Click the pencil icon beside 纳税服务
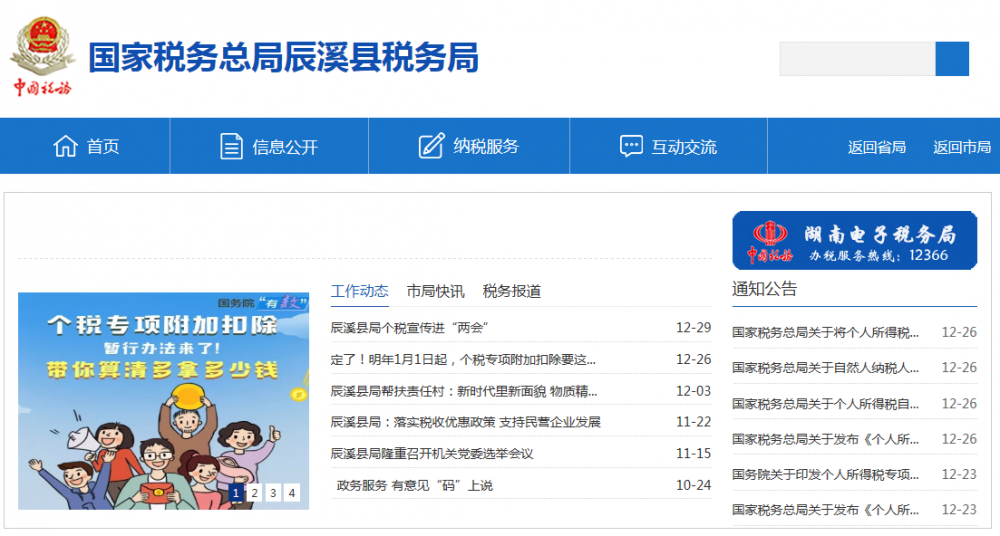Viewport: 1000px width, 536px height. [431, 146]
